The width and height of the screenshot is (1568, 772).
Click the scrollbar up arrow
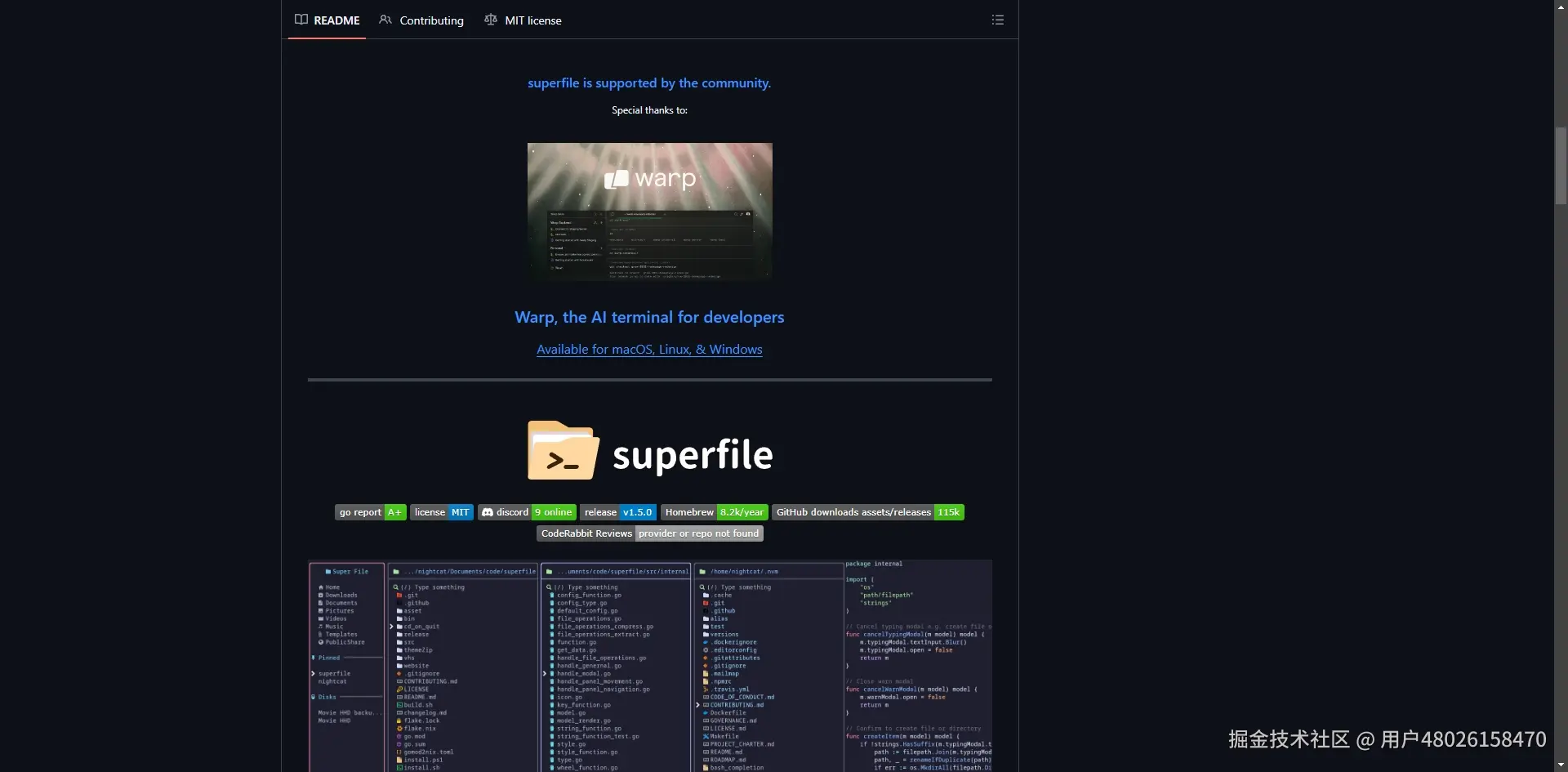(1561, 7)
